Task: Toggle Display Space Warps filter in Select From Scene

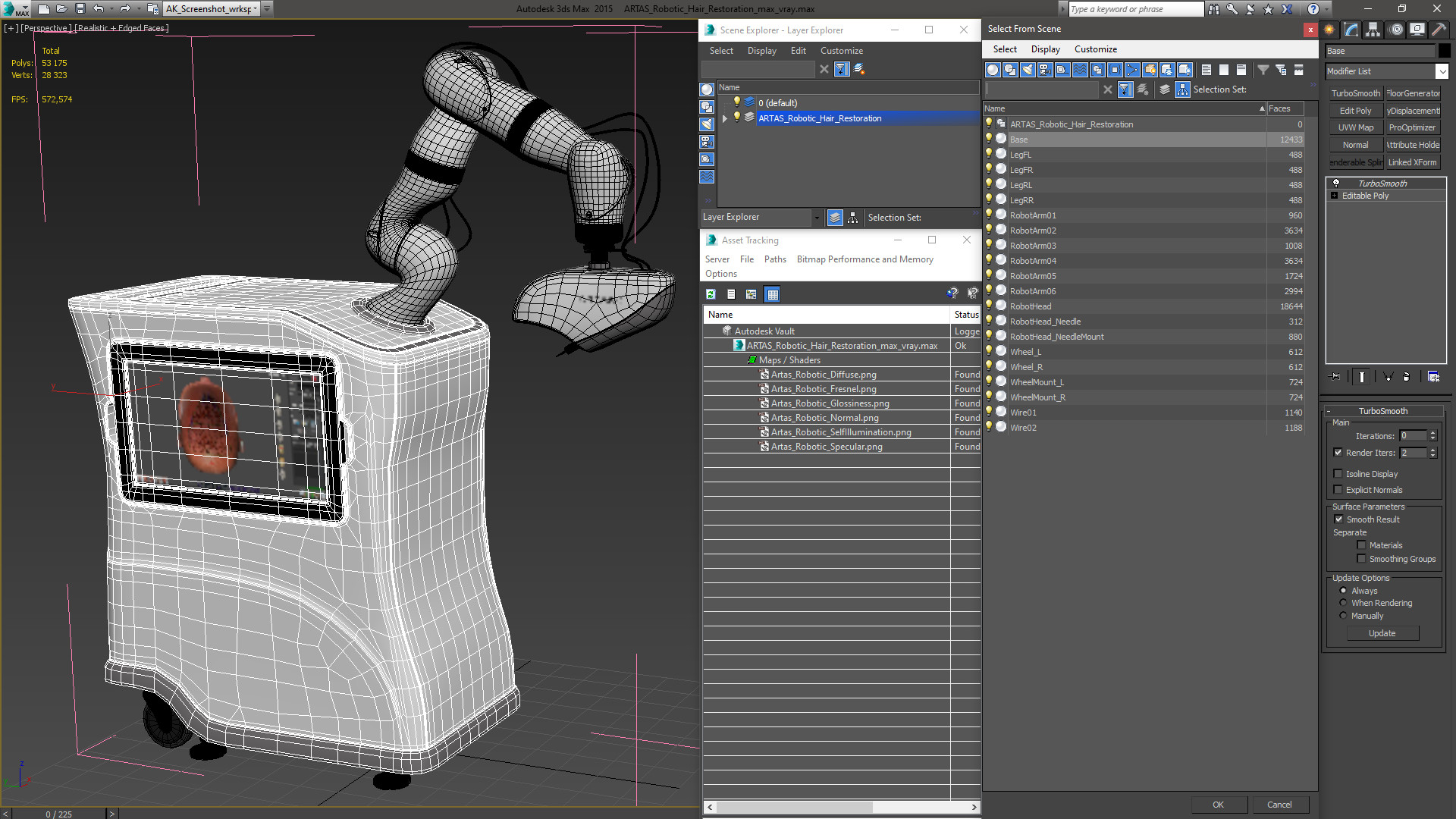Action: click(x=1079, y=70)
